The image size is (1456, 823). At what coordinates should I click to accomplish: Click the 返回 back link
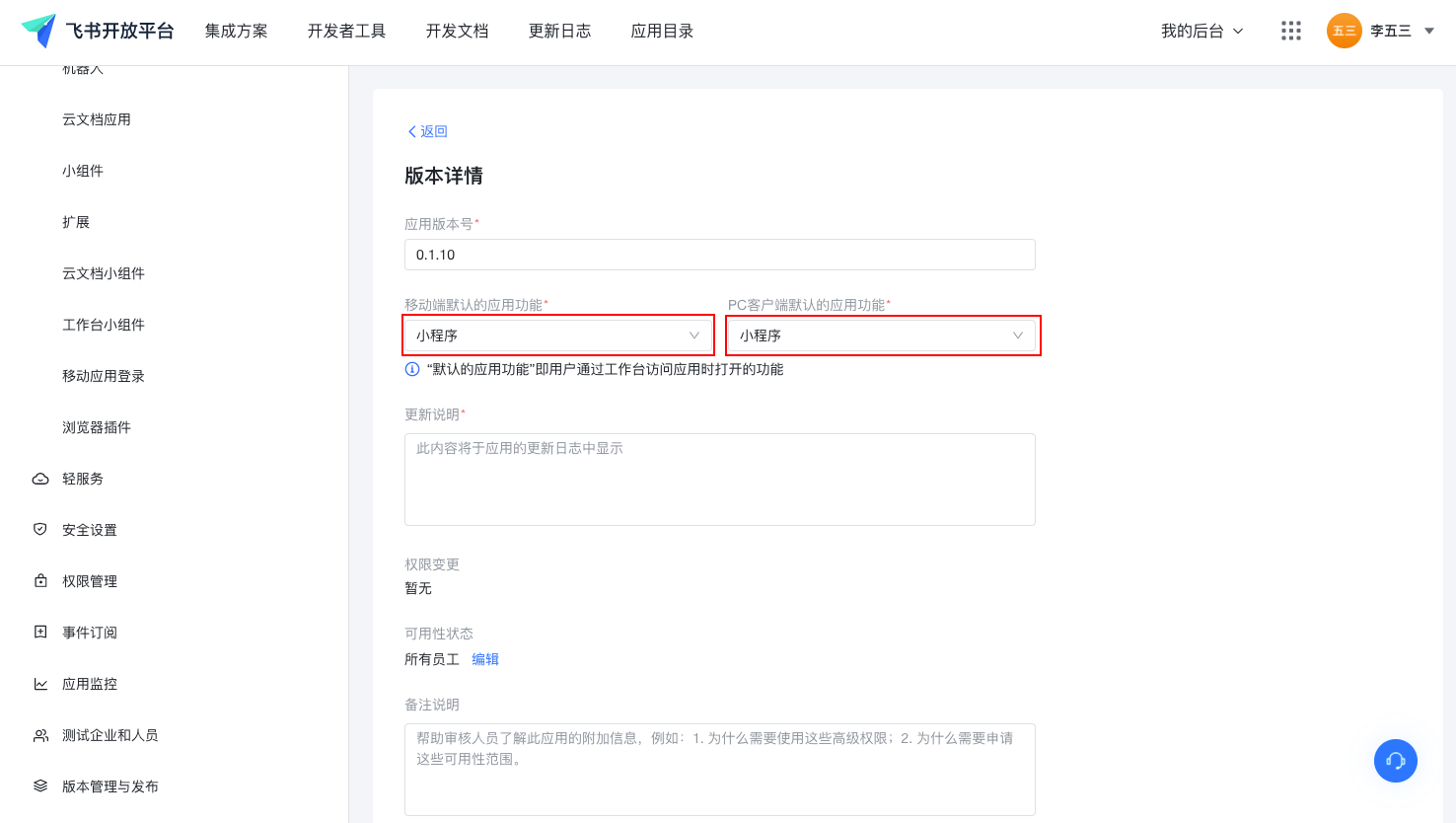click(428, 131)
